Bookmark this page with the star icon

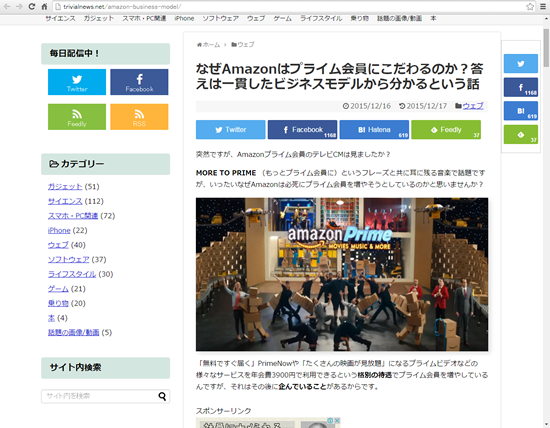pyautogui.click(x=530, y=6)
